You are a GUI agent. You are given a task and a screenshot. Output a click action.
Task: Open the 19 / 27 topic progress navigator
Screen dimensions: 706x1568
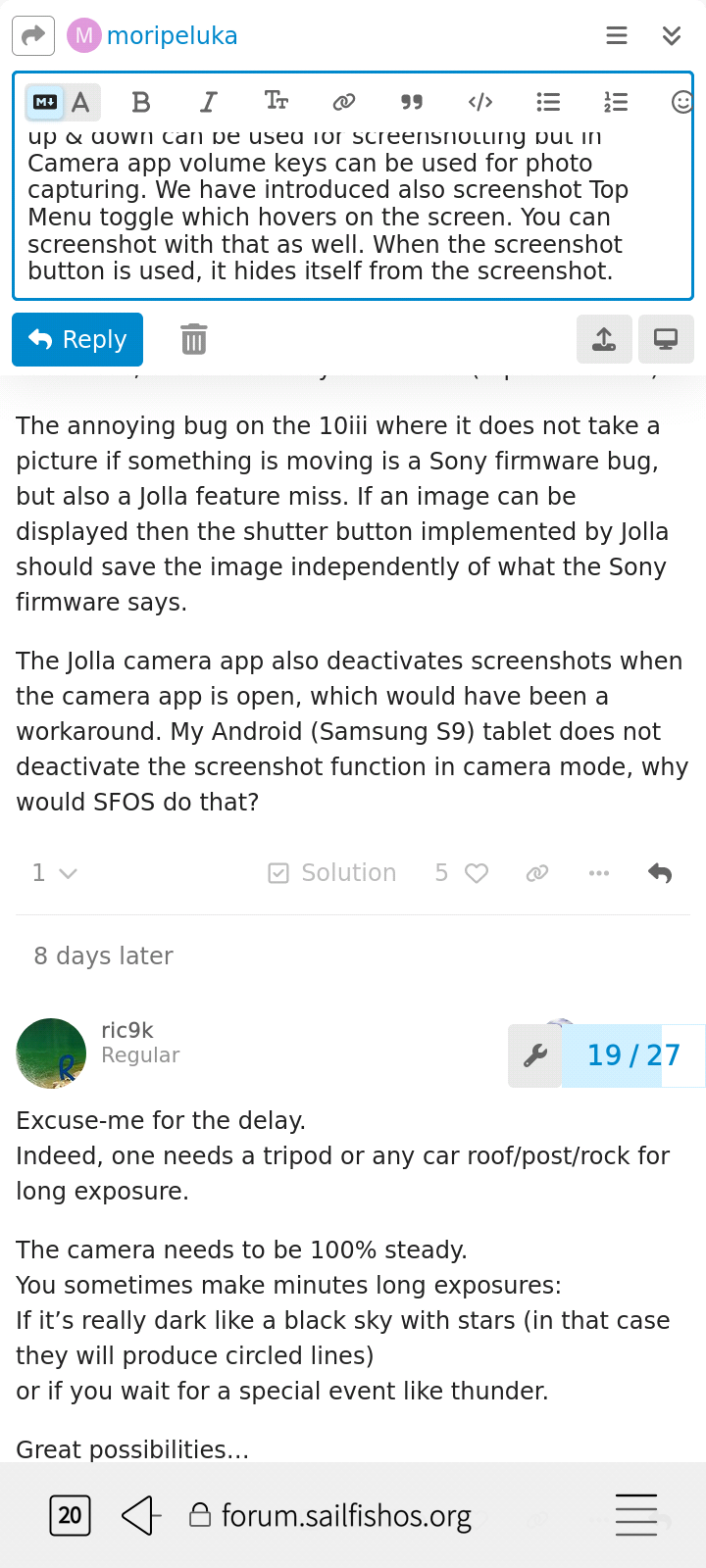[x=633, y=1055]
